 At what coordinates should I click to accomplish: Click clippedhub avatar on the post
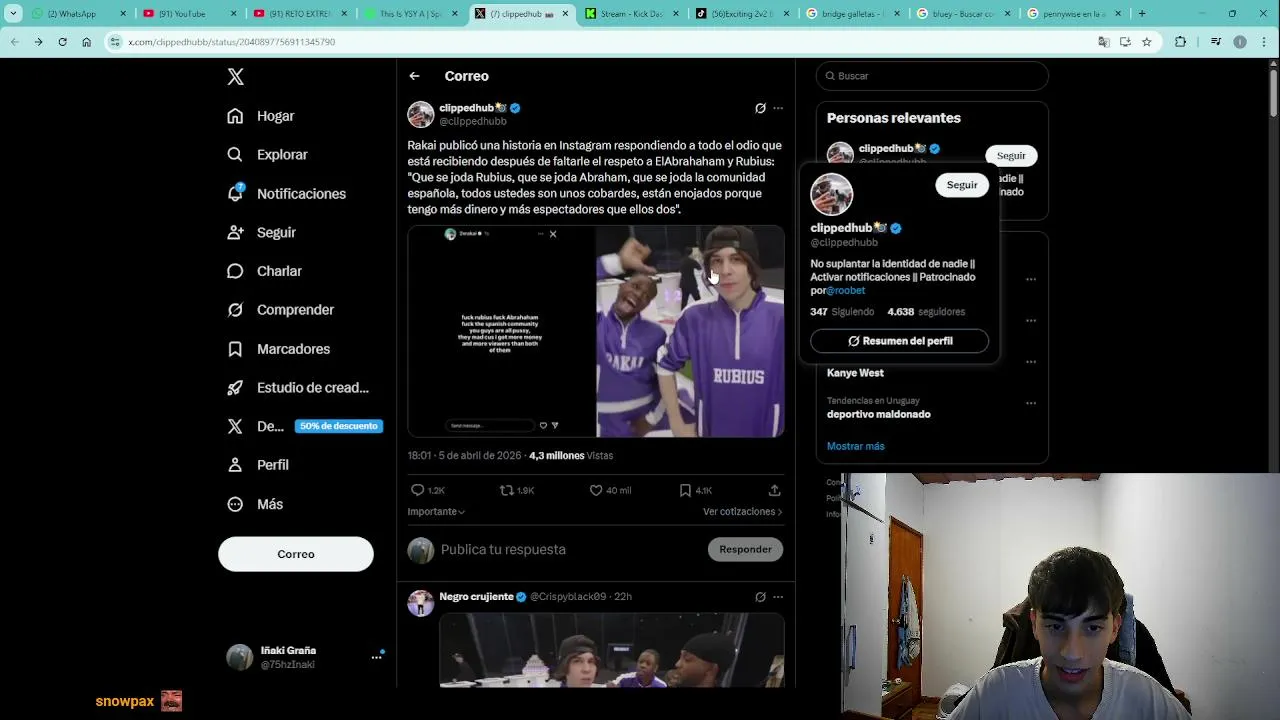[421, 114]
